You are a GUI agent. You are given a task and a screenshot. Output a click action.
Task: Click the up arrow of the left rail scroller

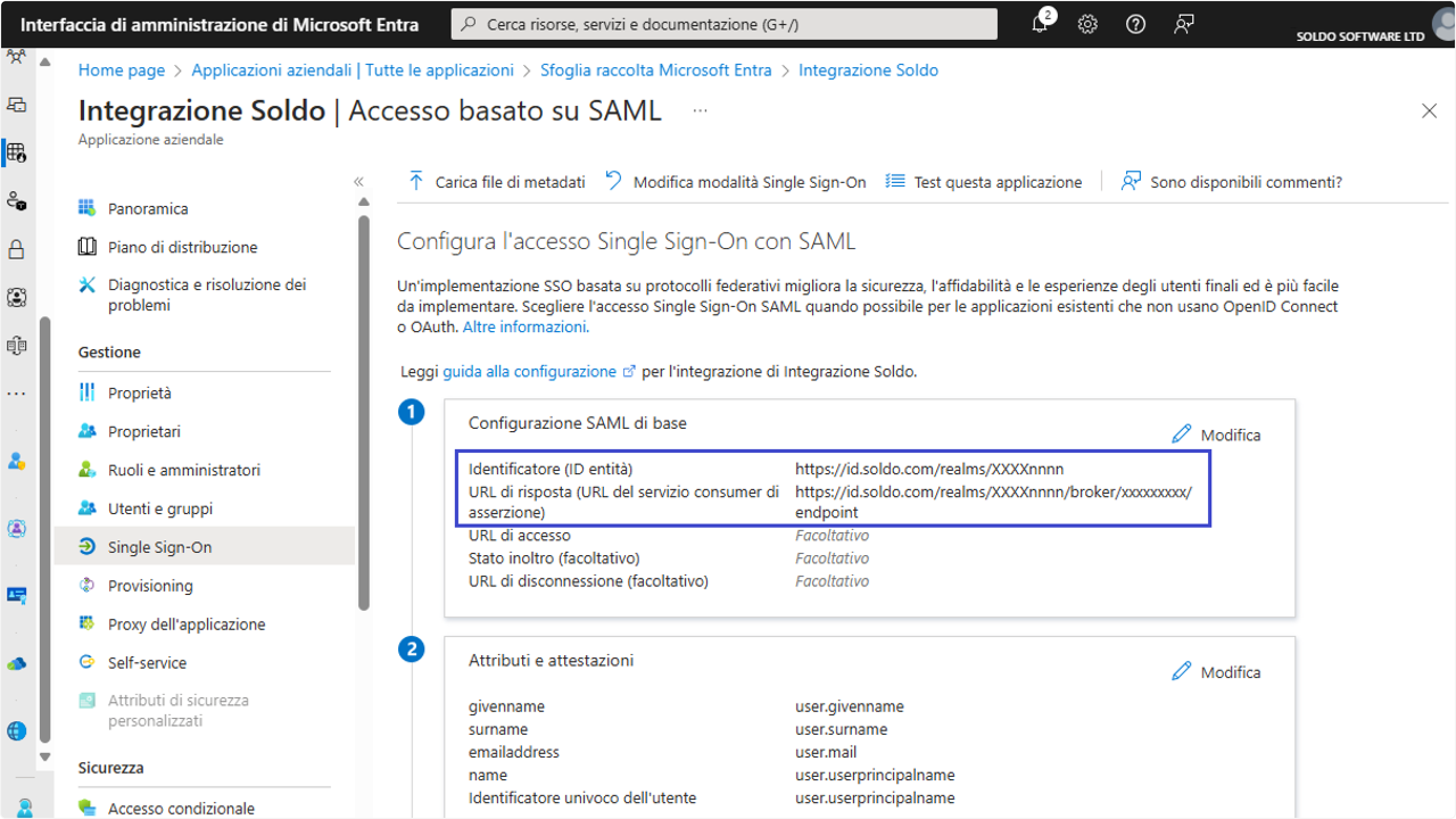point(45,62)
